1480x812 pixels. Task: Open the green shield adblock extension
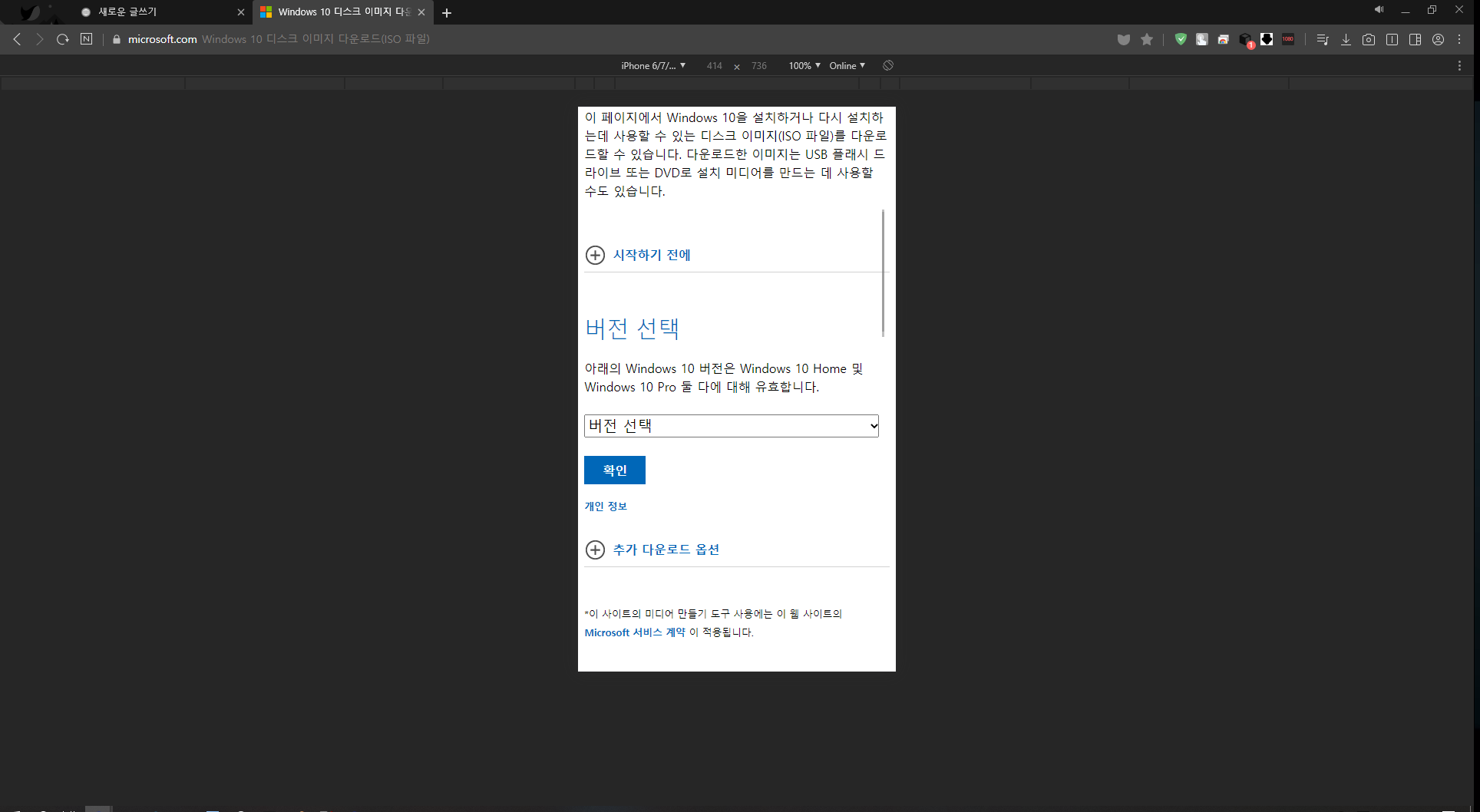[1181, 40]
